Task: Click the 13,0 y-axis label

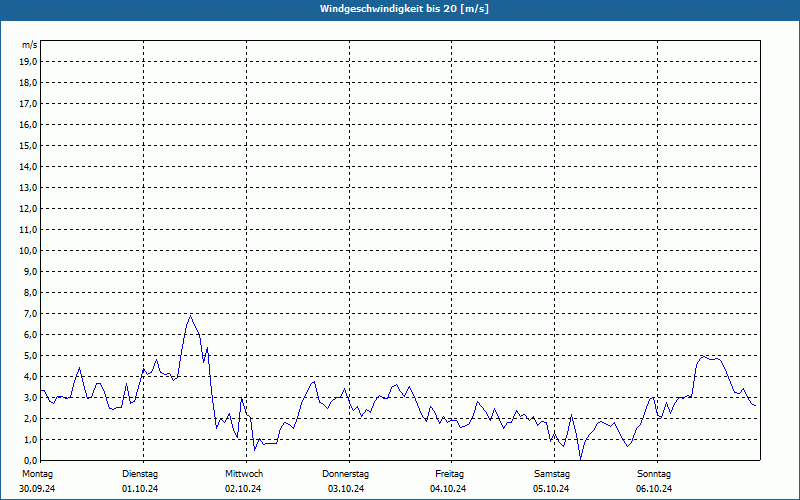Action: click(28, 187)
